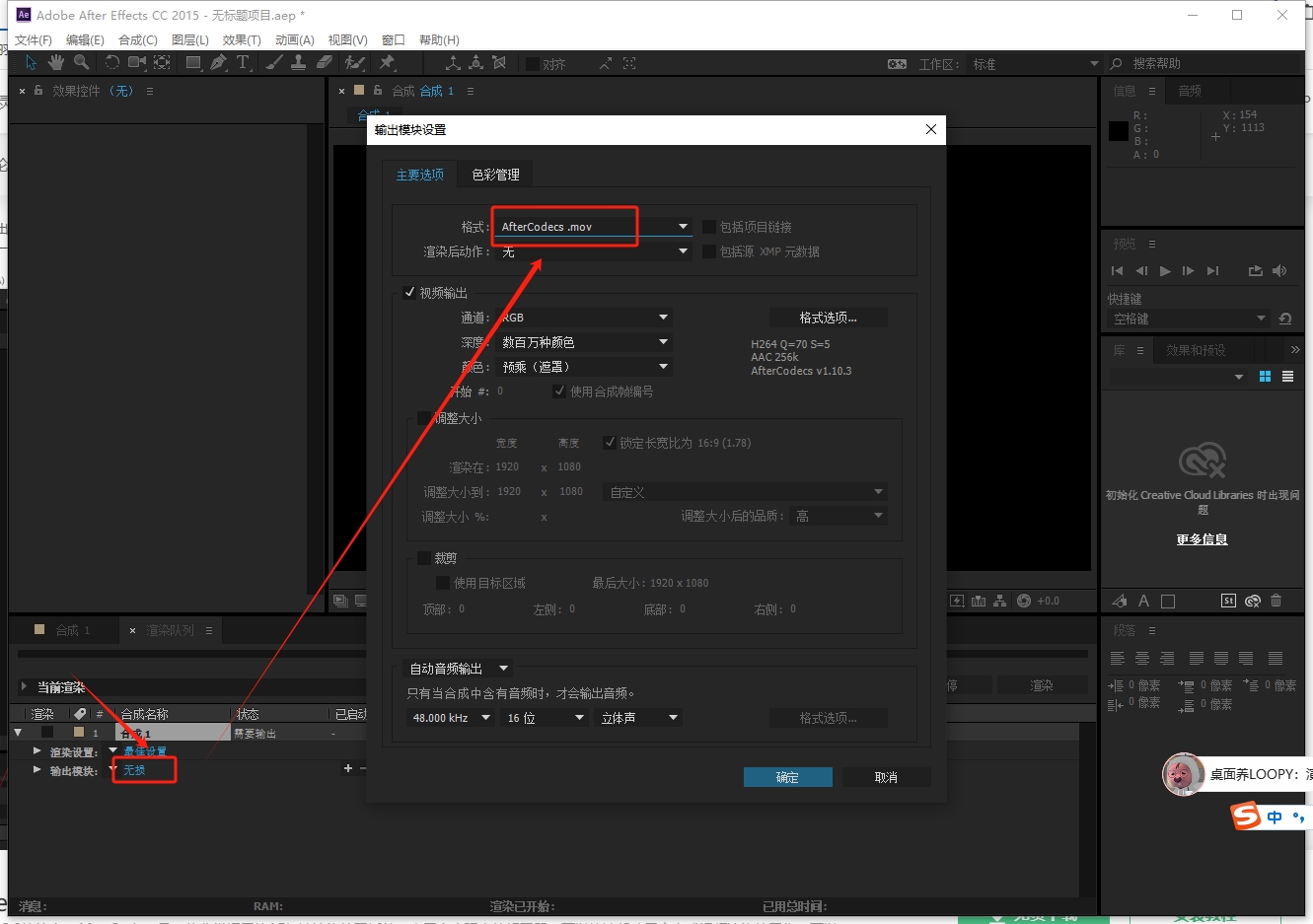Toggle the 使用目标区域 checkbox

point(443,583)
